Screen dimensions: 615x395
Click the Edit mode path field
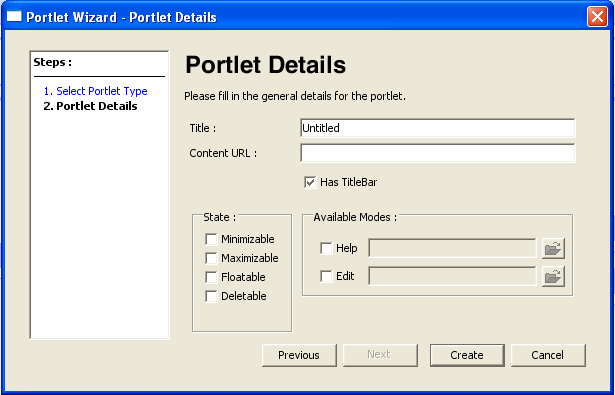tap(452, 277)
